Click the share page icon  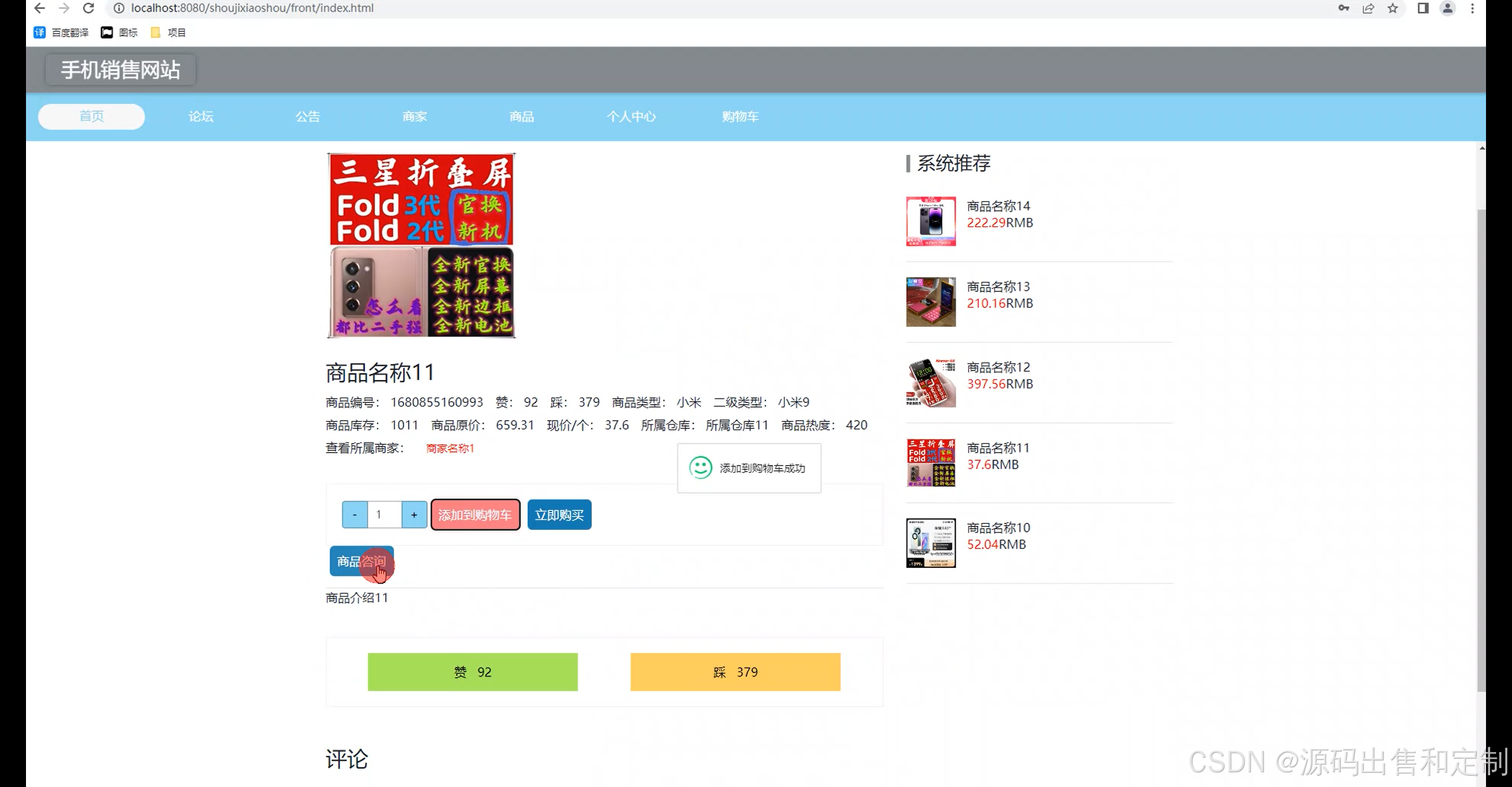[1368, 8]
